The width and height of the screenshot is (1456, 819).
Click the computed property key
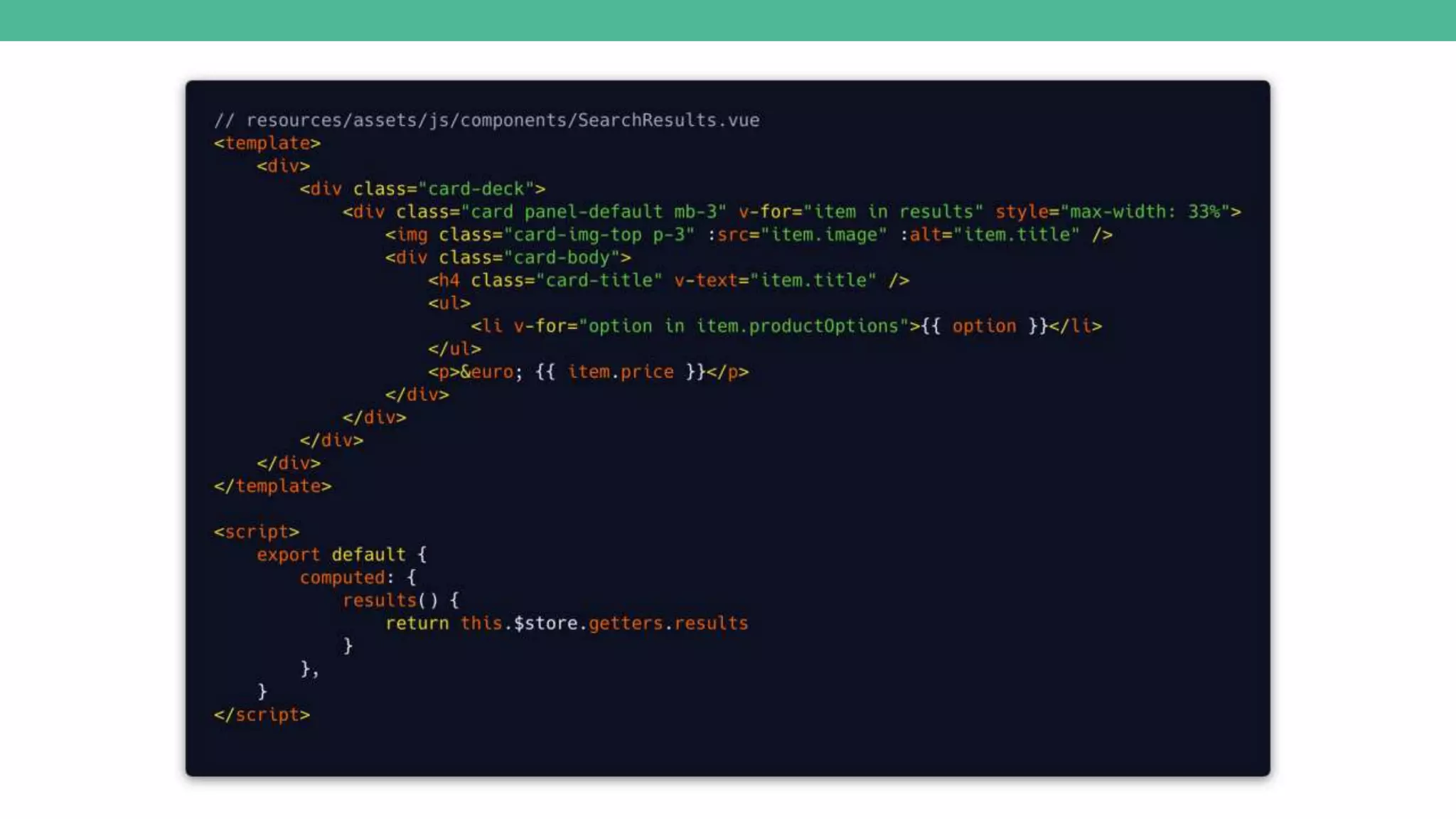[342, 577]
